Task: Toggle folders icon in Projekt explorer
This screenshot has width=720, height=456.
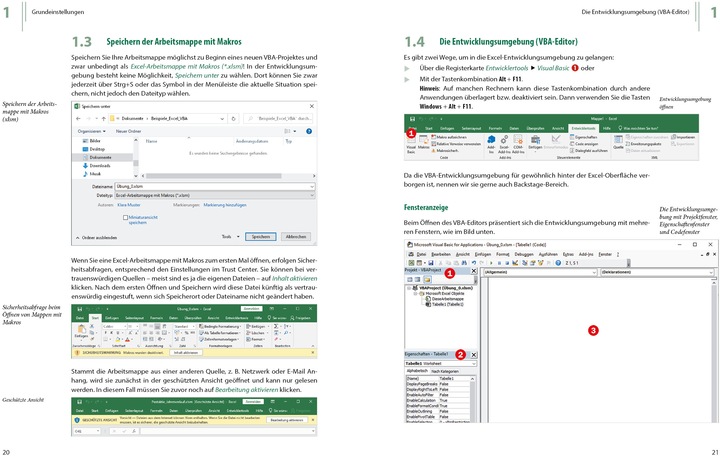Action: coord(427,280)
